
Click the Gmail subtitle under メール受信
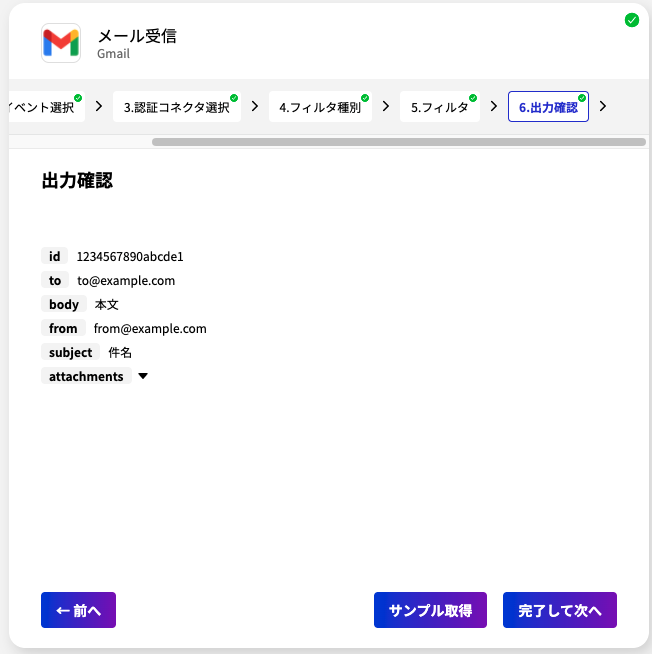coord(113,54)
